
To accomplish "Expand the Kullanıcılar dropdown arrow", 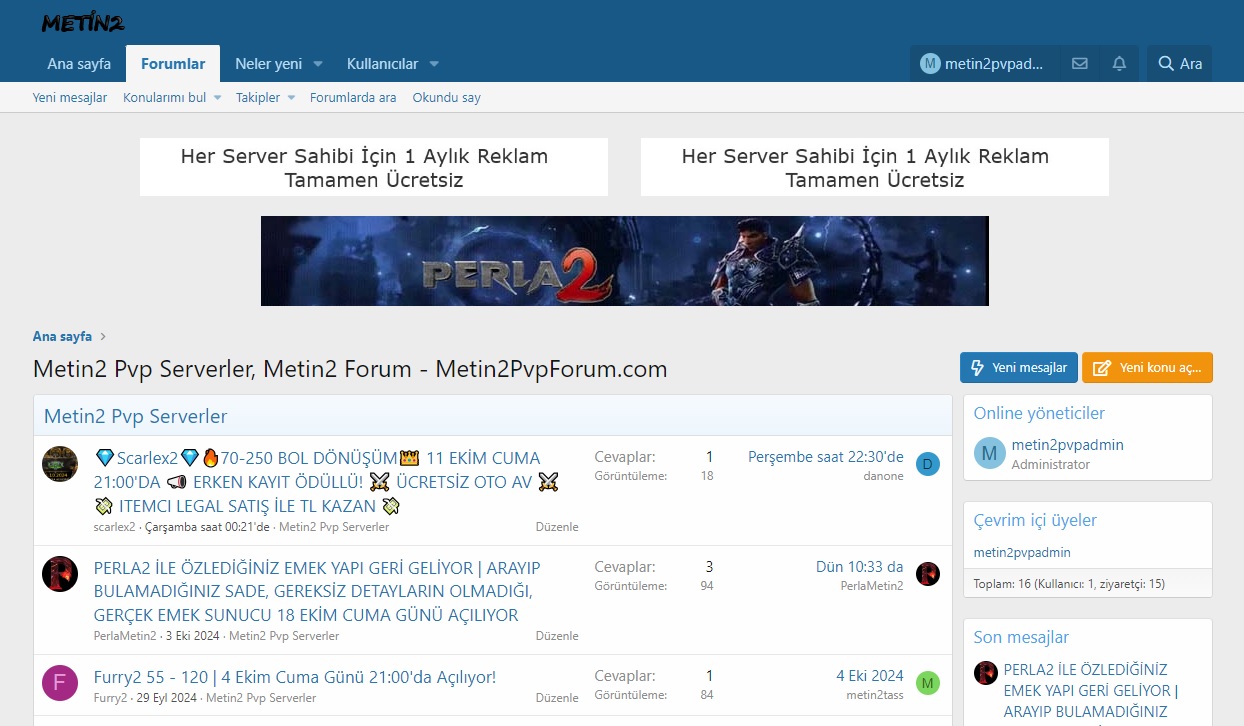I will 434,64.
